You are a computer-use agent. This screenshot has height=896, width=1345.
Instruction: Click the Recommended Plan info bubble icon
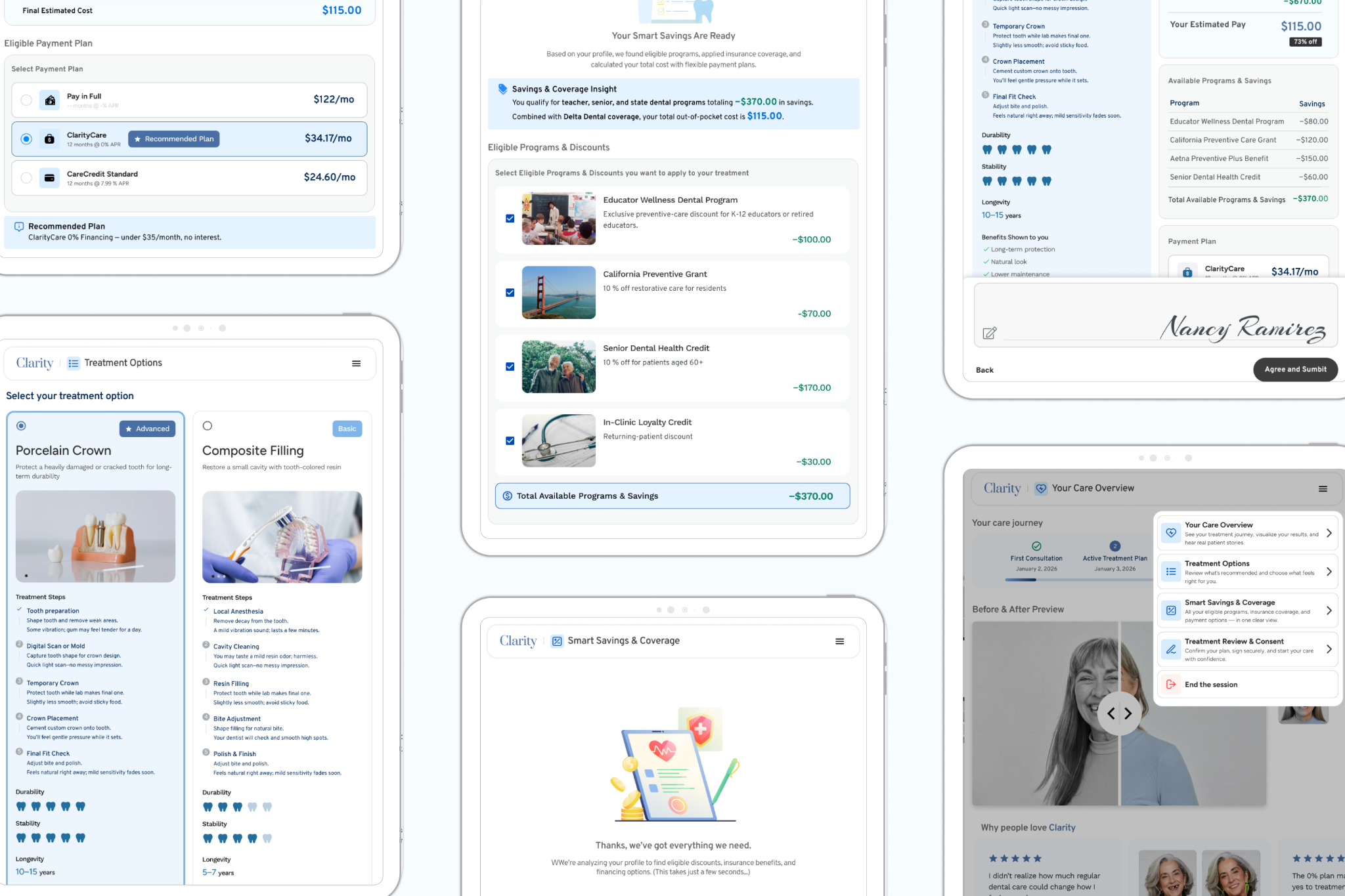[19, 226]
